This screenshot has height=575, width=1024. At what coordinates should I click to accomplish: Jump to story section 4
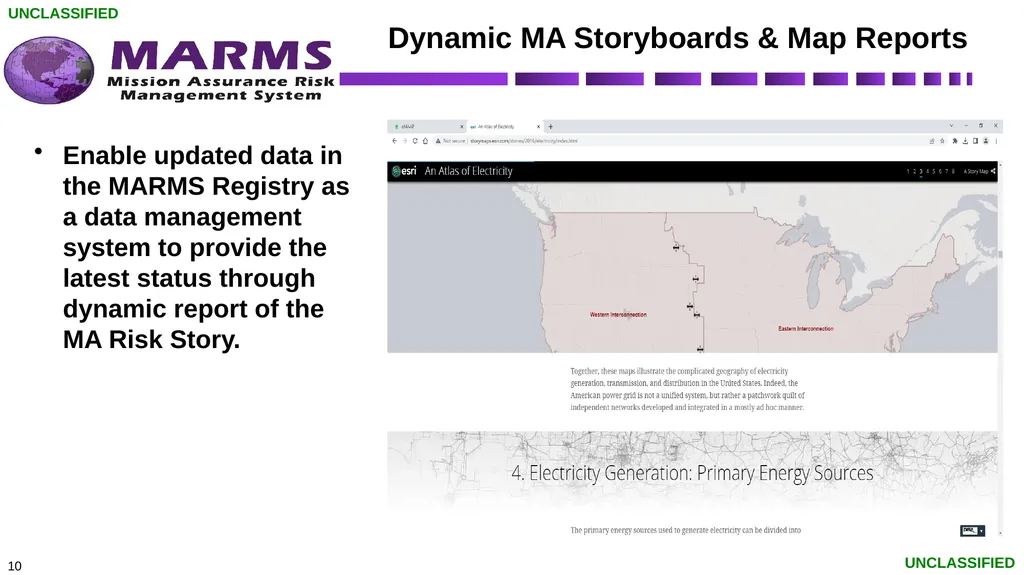click(927, 171)
